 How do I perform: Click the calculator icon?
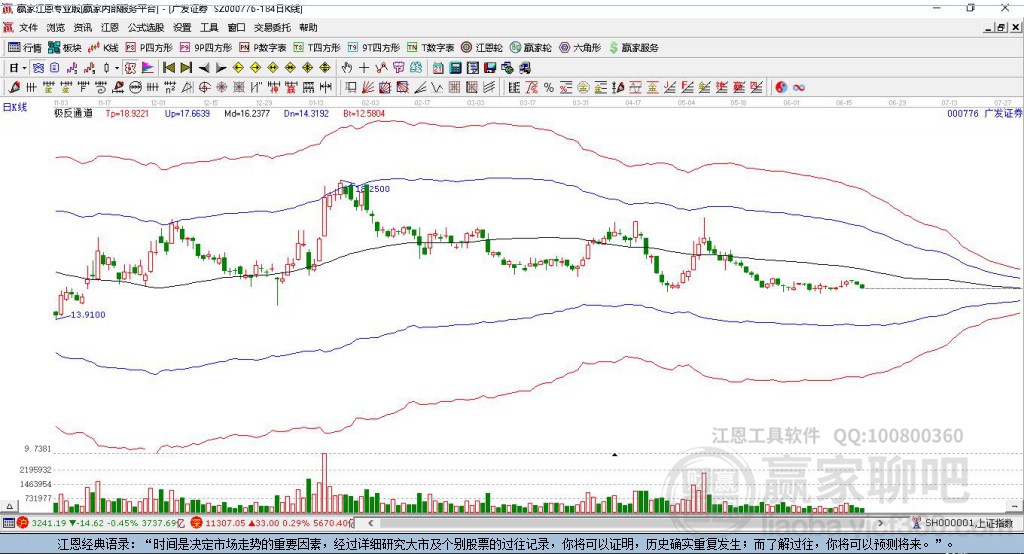click(456, 68)
